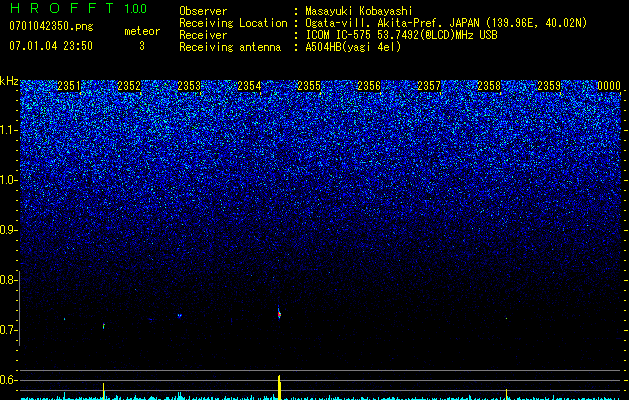The image size is (629, 400).
Task: Click the 2355 time marker
Action: coord(309,86)
